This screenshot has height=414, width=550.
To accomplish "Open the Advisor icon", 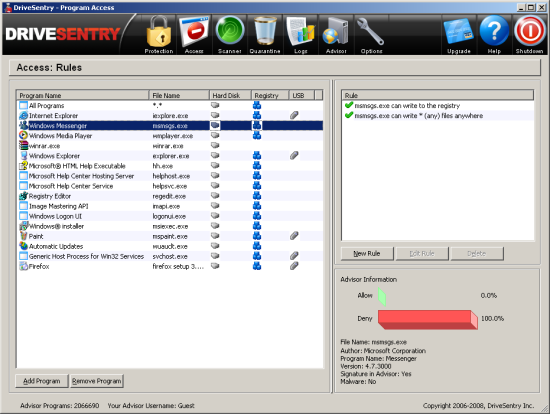I will pyautogui.click(x=336, y=34).
